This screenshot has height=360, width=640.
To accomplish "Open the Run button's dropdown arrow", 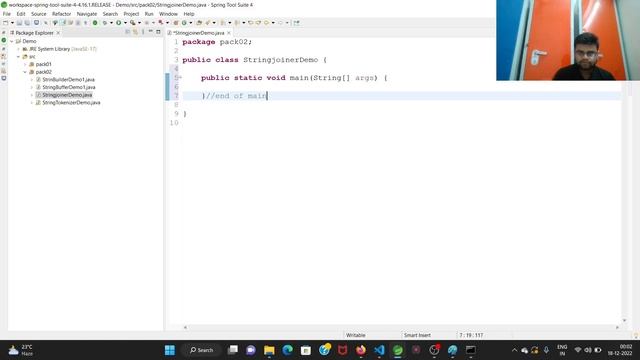I will click(x=125, y=23).
